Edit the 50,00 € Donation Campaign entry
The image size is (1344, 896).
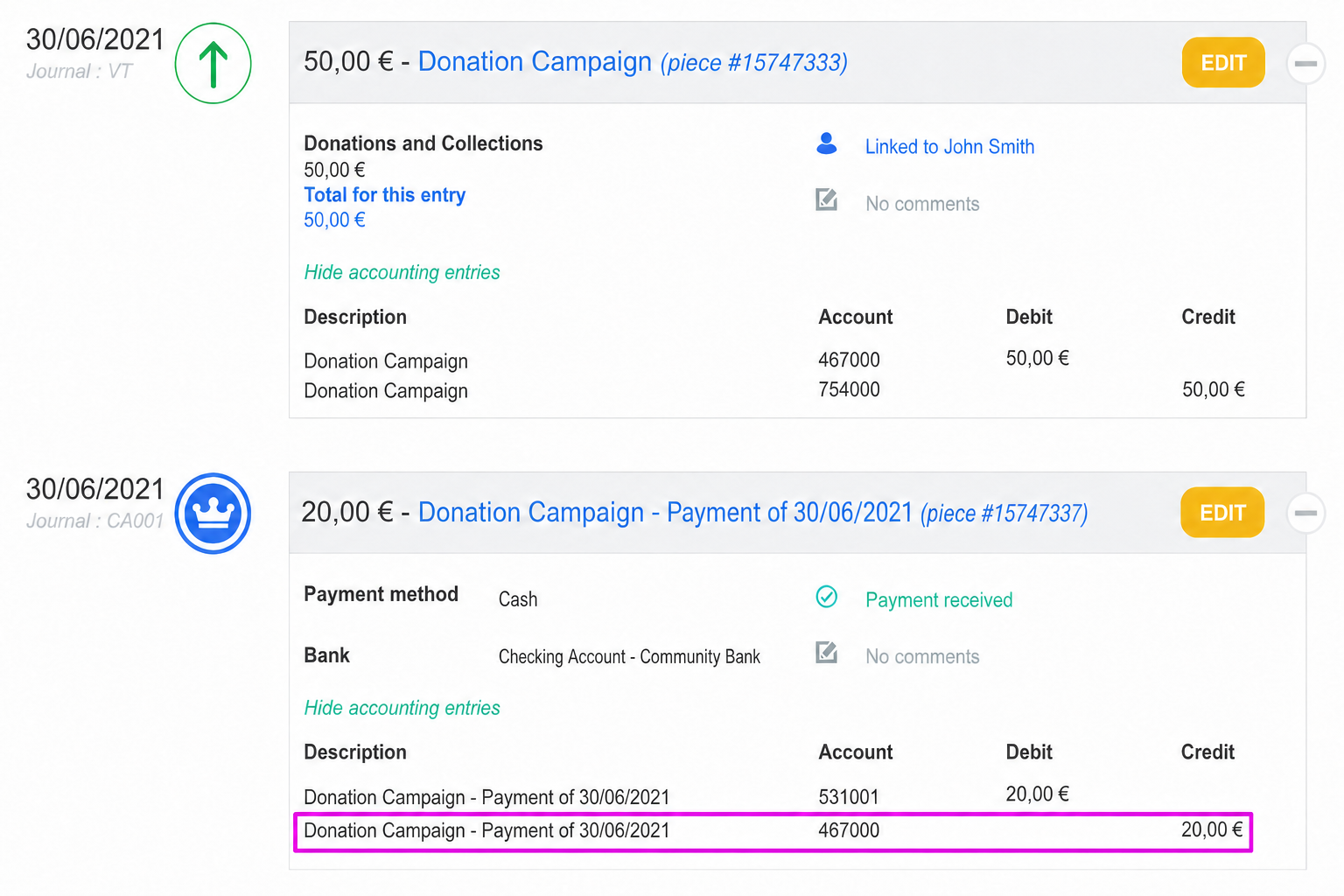tap(1223, 63)
